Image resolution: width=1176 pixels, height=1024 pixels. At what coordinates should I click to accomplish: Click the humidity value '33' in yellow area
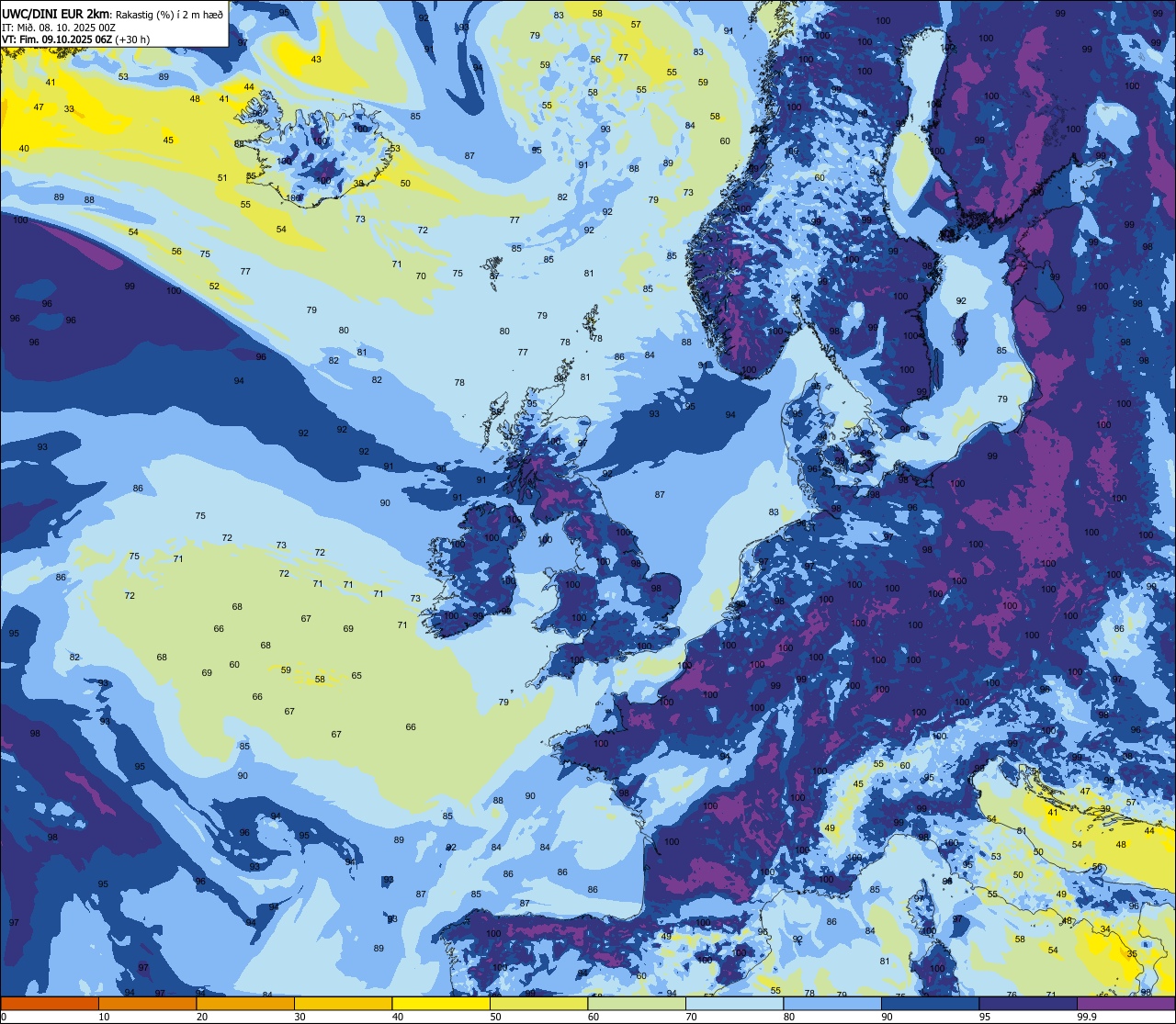click(x=69, y=109)
